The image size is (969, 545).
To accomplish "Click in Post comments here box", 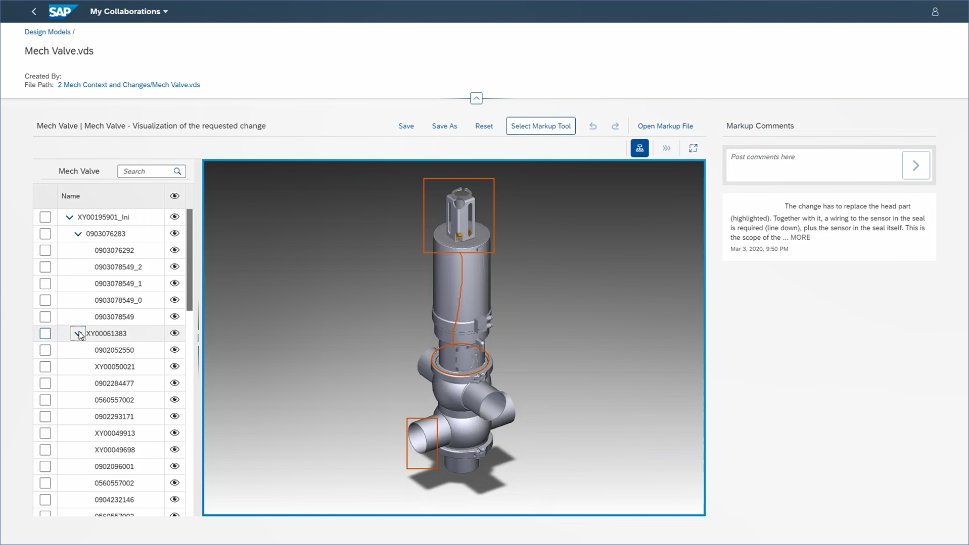I will (812, 165).
